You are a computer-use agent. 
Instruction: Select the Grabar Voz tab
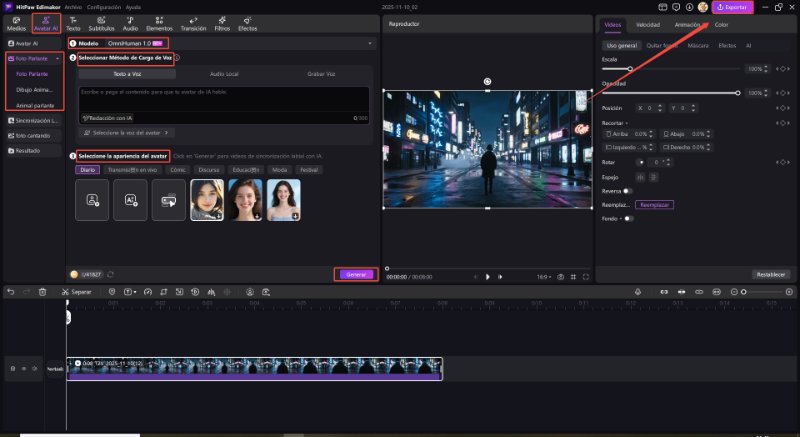321,74
